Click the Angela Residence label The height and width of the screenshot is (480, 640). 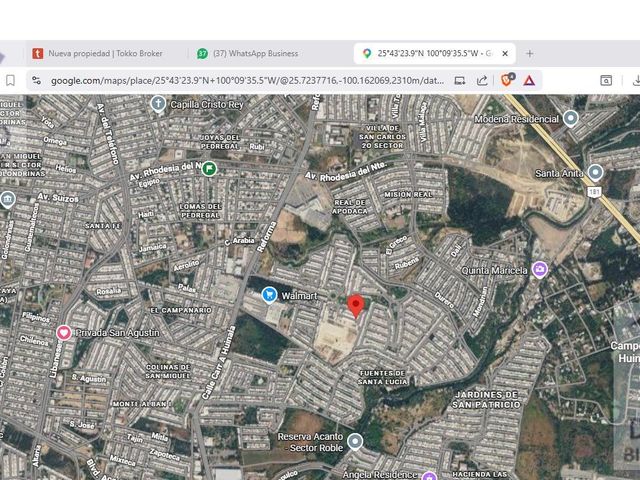coord(380,475)
